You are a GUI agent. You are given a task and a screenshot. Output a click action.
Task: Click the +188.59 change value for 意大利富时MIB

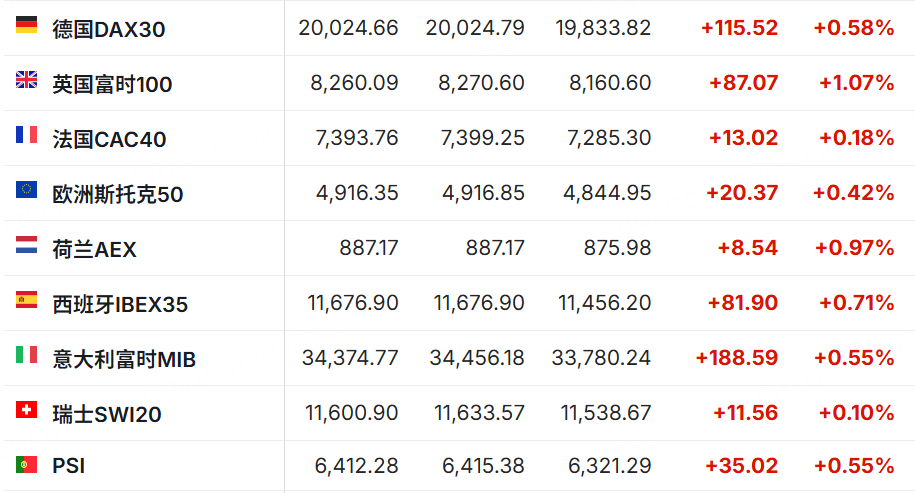click(736, 358)
